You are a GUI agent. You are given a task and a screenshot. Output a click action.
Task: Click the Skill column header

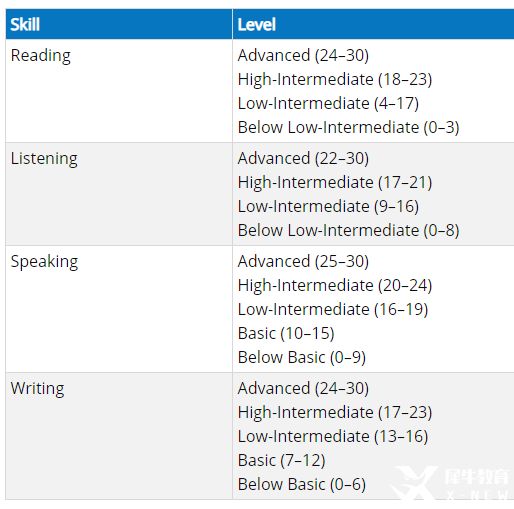119,24
